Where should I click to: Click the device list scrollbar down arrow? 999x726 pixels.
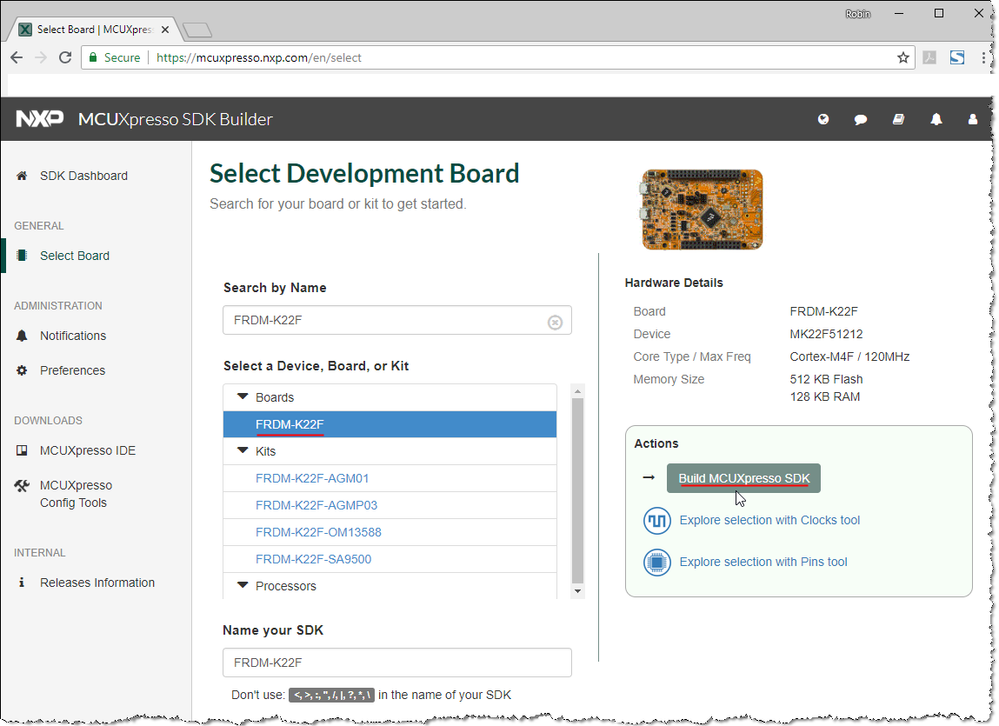(577, 591)
